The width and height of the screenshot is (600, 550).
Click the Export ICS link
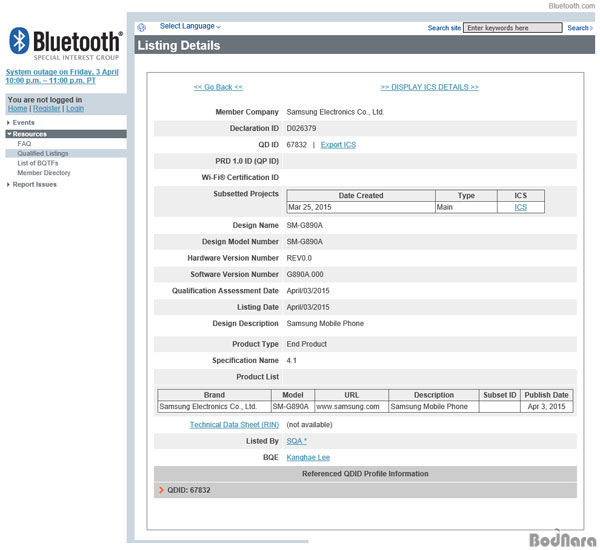click(338, 145)
